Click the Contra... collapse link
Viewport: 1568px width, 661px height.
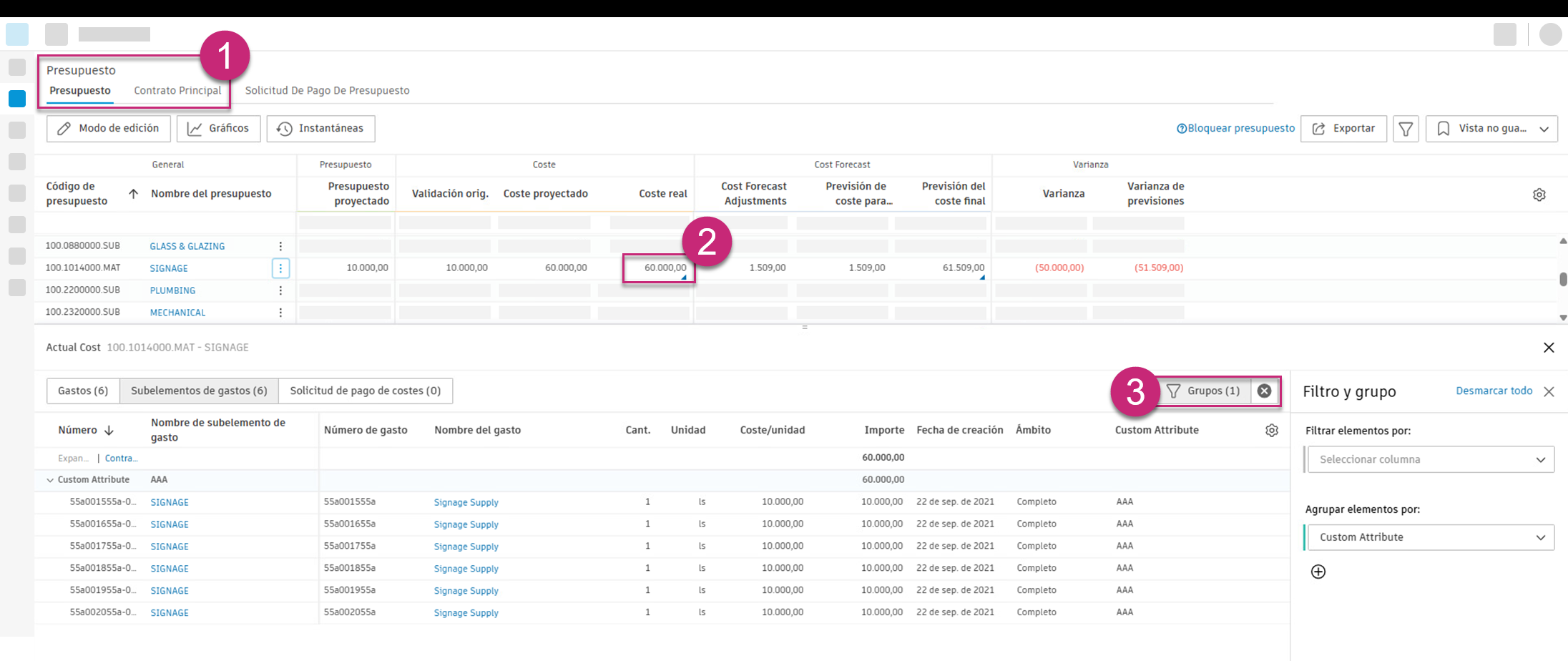click(121, 459)
